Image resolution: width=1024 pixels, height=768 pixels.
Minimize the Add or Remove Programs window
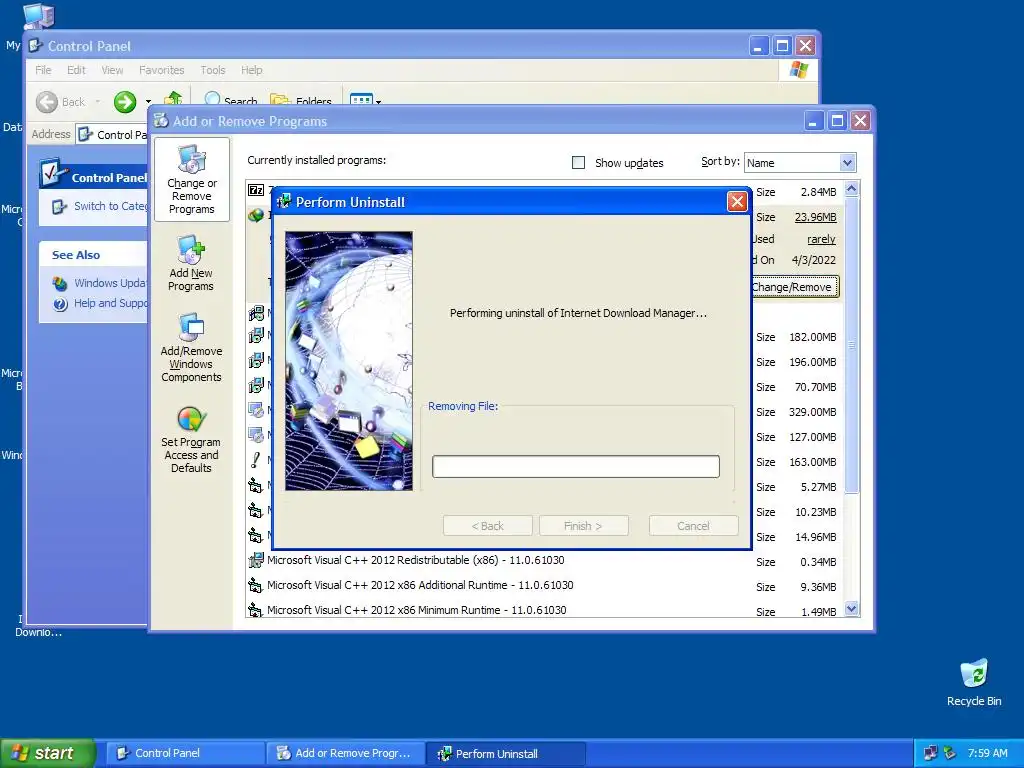(x=813, y=121)
